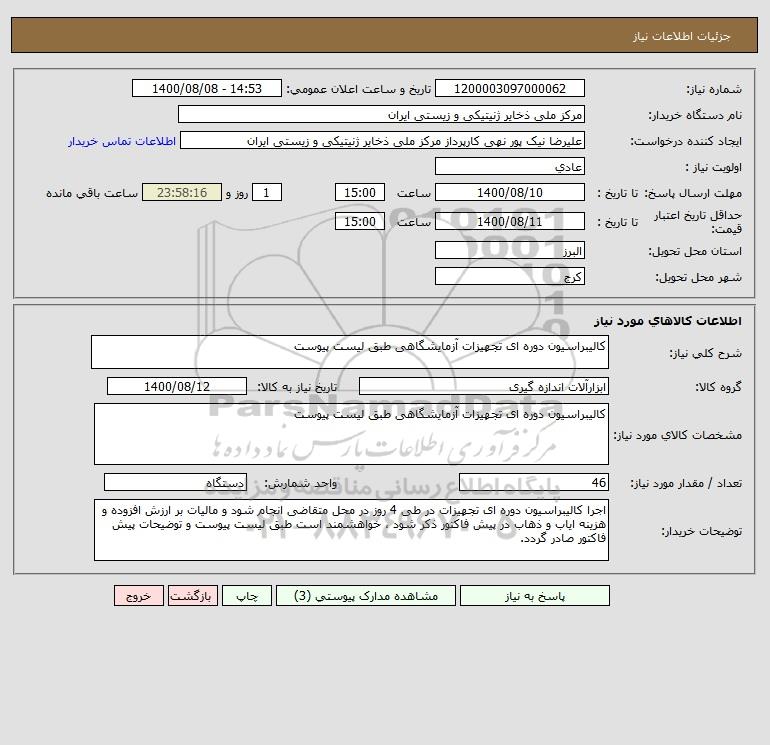Click the label مهلت ارسال پاسخ

click(693, 193)
